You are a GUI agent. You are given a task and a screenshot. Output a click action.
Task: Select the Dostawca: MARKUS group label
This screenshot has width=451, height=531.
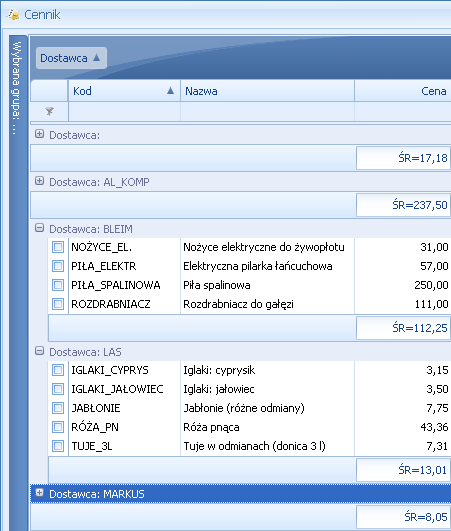(x=97, y=494)
